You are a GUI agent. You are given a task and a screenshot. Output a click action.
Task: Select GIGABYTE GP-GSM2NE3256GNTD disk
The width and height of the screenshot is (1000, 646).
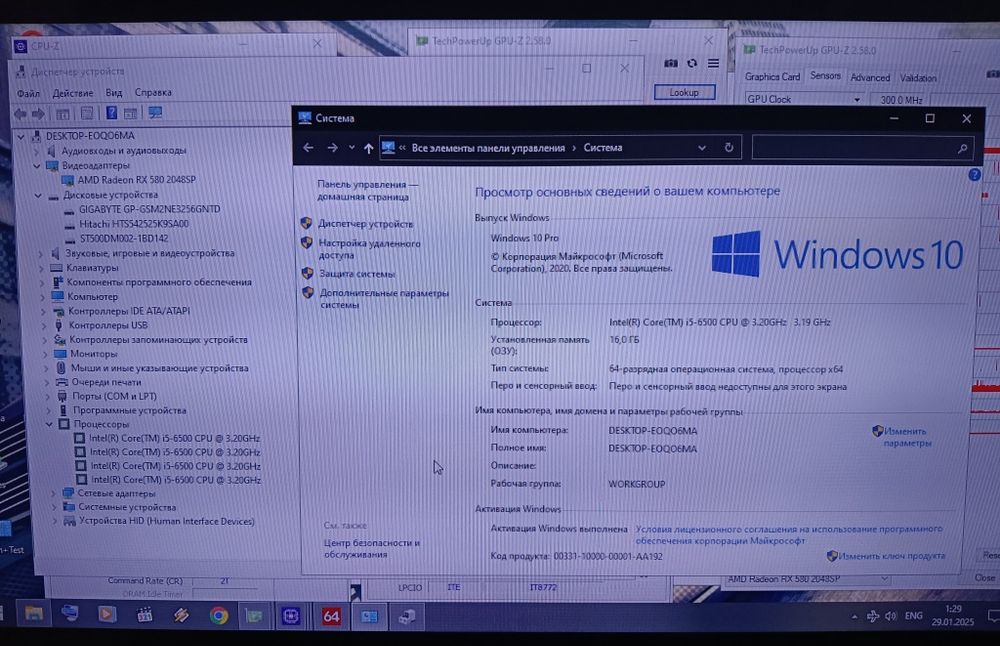pos(149,209)
